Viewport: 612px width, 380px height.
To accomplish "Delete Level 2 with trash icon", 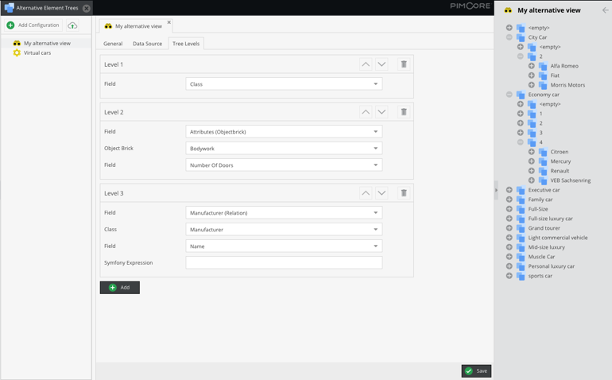I will pos(404,112).
